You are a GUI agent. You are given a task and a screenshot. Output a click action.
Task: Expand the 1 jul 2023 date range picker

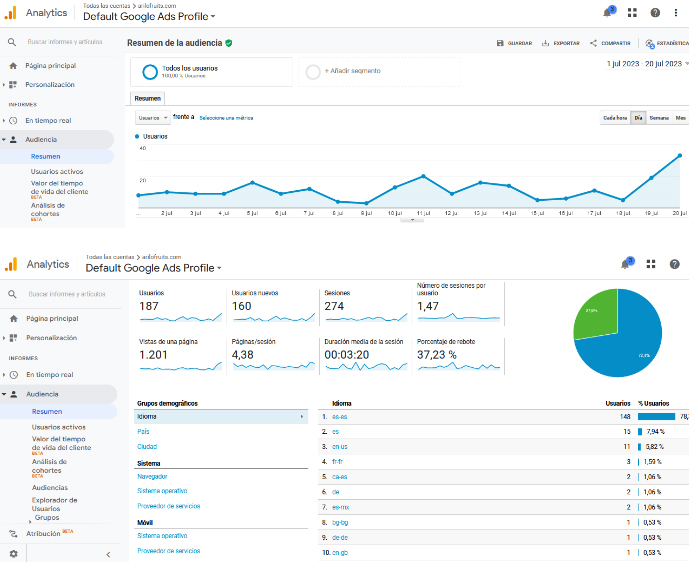[647, 64]
